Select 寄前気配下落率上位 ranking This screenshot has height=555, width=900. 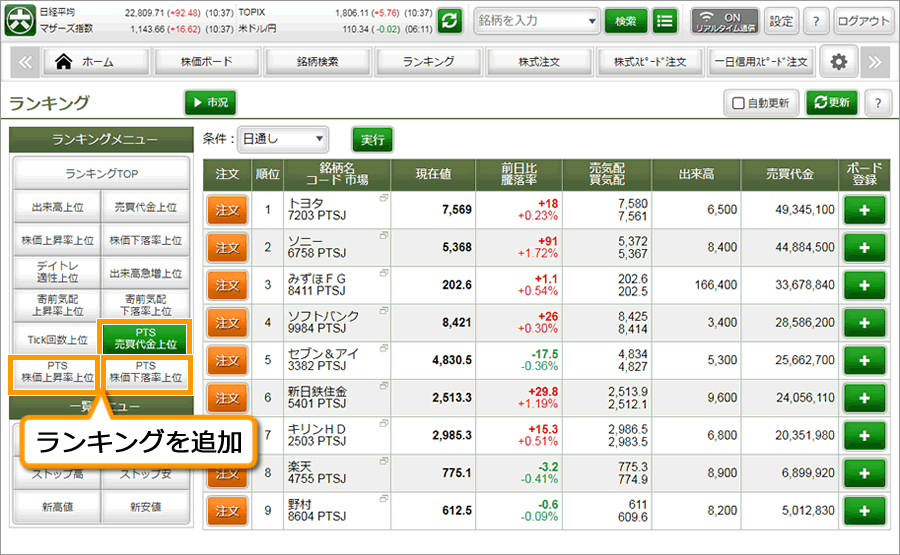pos(146,305)
